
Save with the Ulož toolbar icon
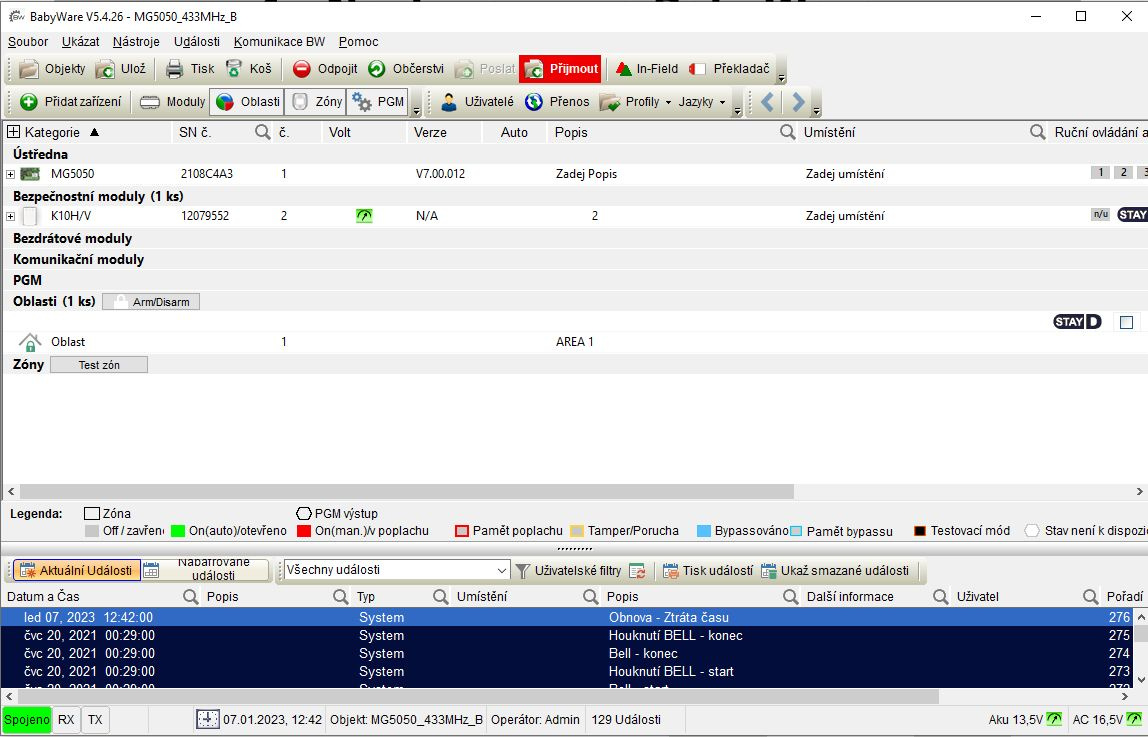105,69
